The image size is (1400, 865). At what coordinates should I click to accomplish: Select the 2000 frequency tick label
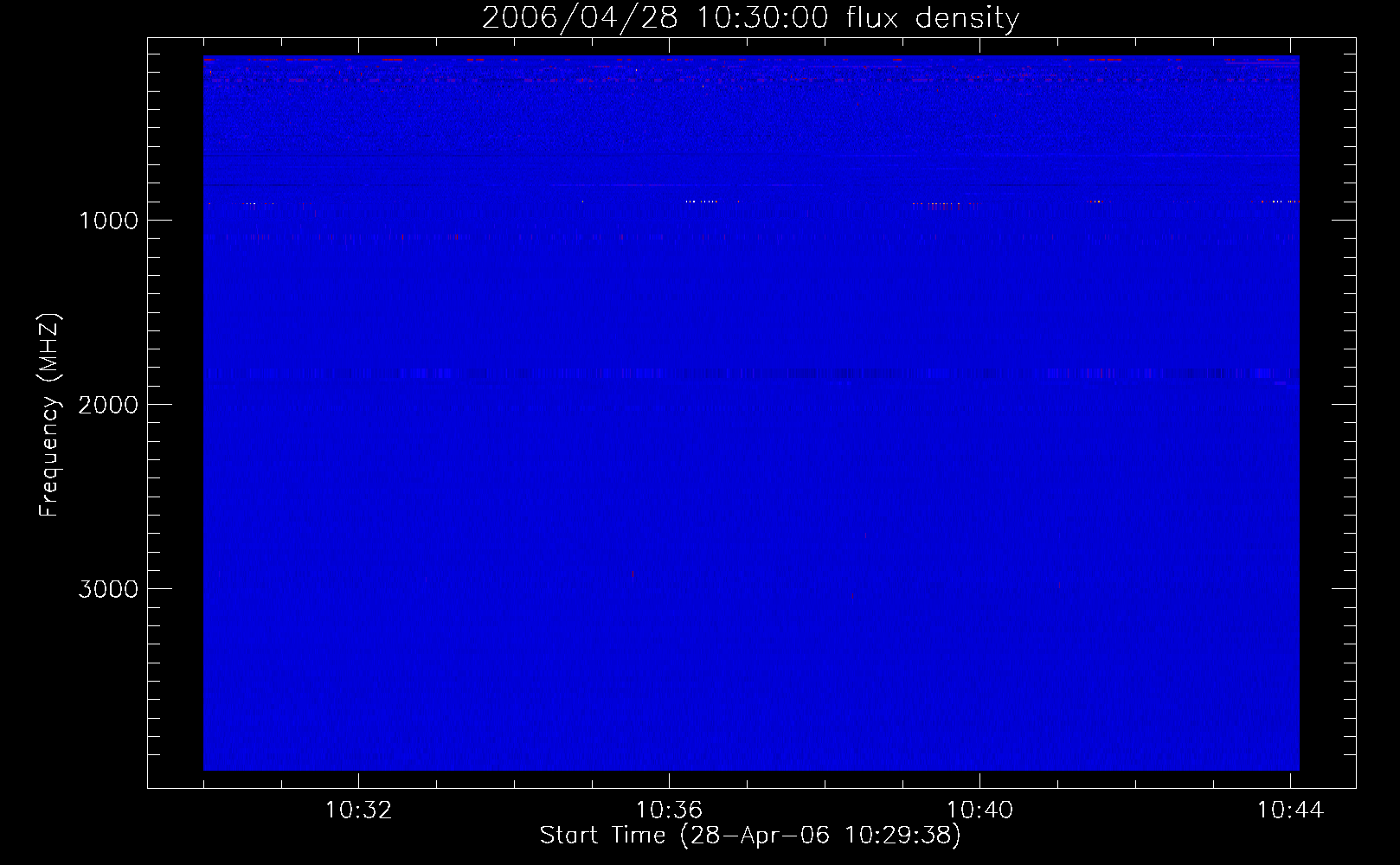108,405
